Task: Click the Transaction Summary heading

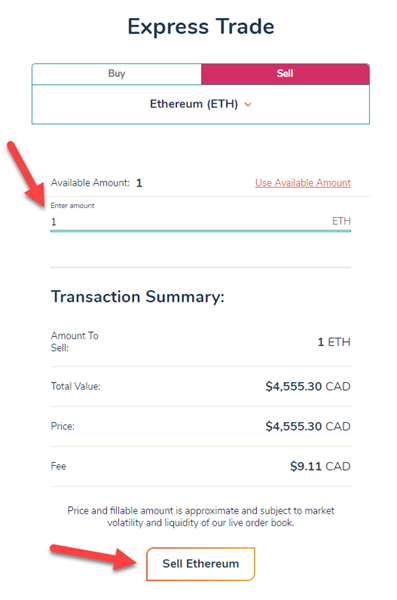Action: pyautogui.click(x=137, y=297)
